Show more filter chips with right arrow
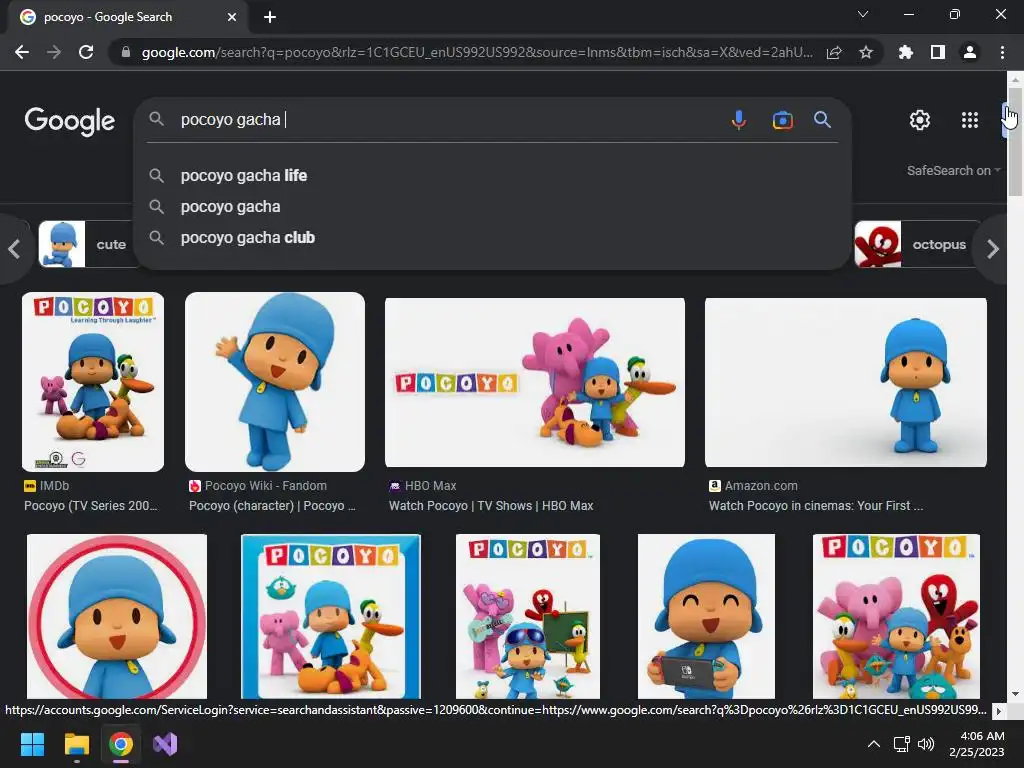Viewport: 1024px width, 768px height. pos(993,249)
